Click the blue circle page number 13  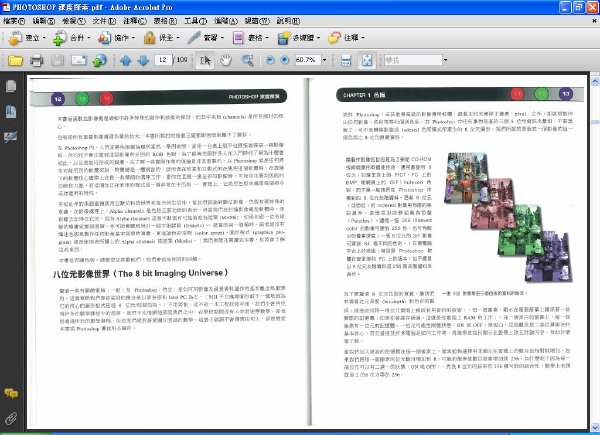click(x=566, y=94)
